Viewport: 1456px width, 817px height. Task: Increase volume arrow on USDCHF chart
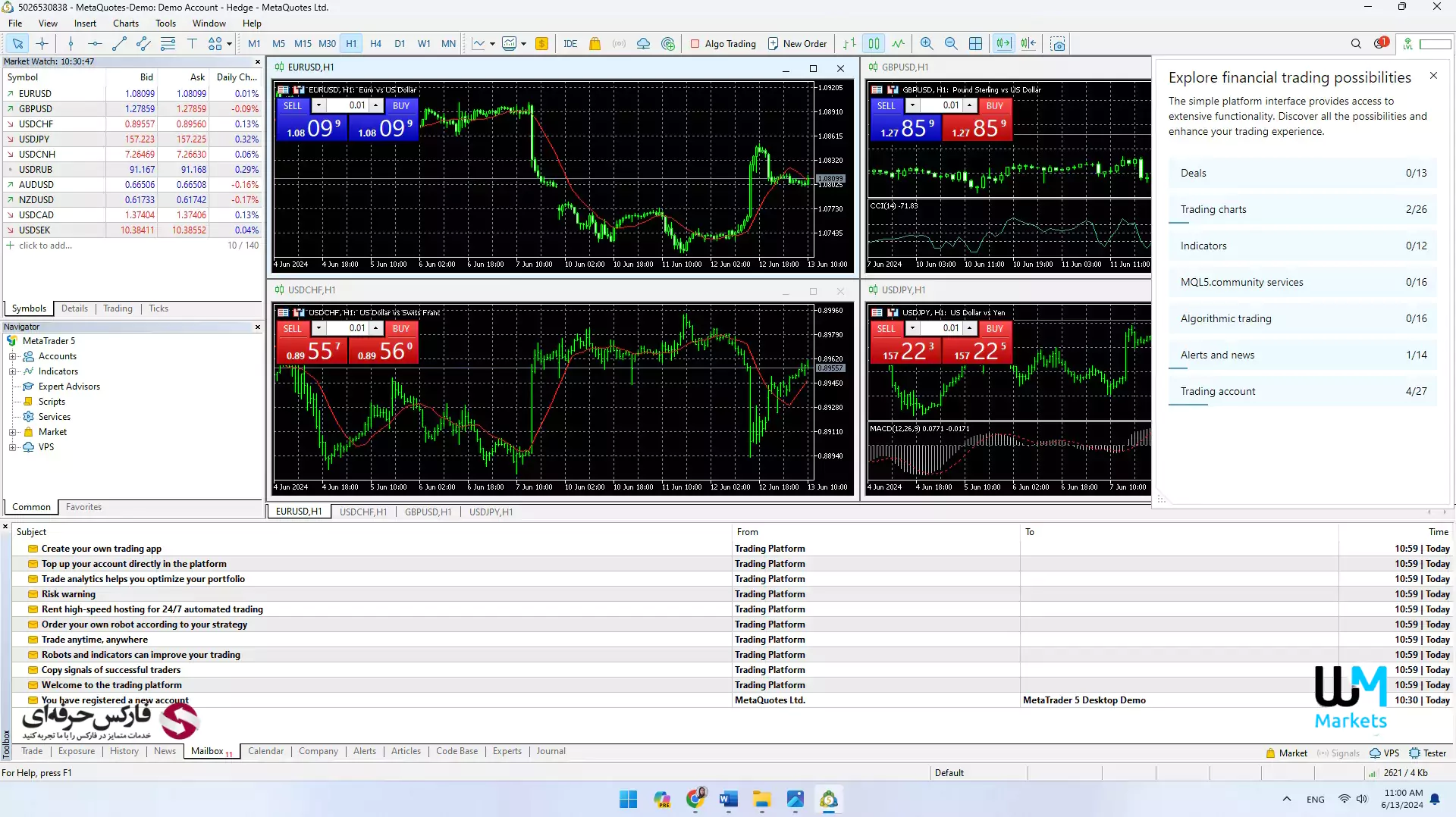(x=375, y=329)
